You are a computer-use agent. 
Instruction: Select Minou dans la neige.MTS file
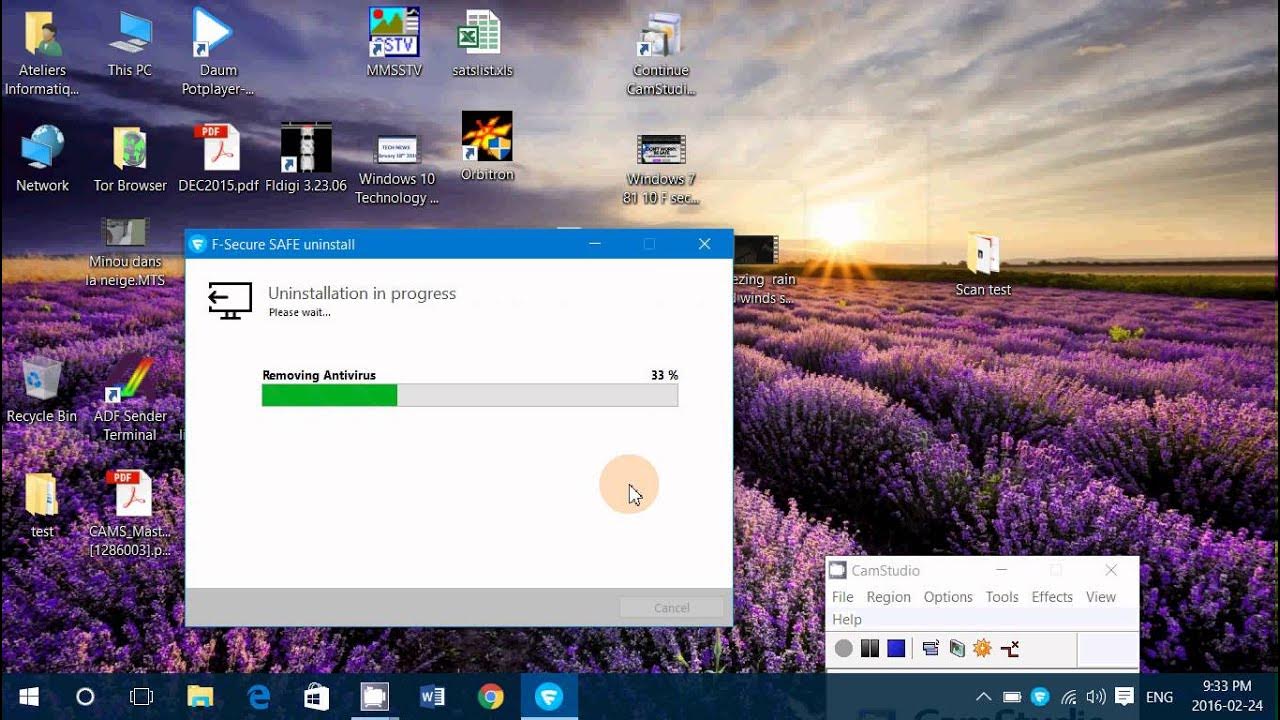point(125,251)
